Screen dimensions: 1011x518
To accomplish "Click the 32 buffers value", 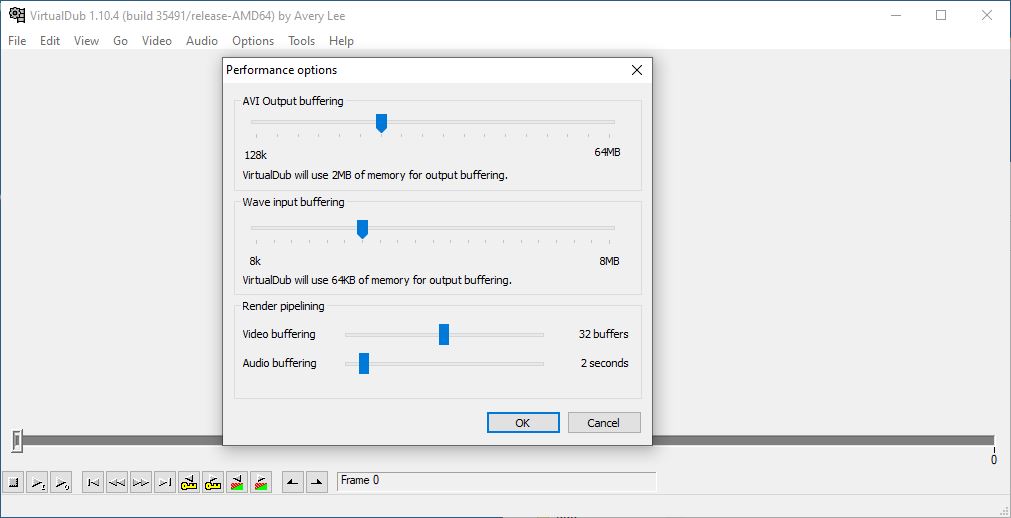I will coord(604,334).
